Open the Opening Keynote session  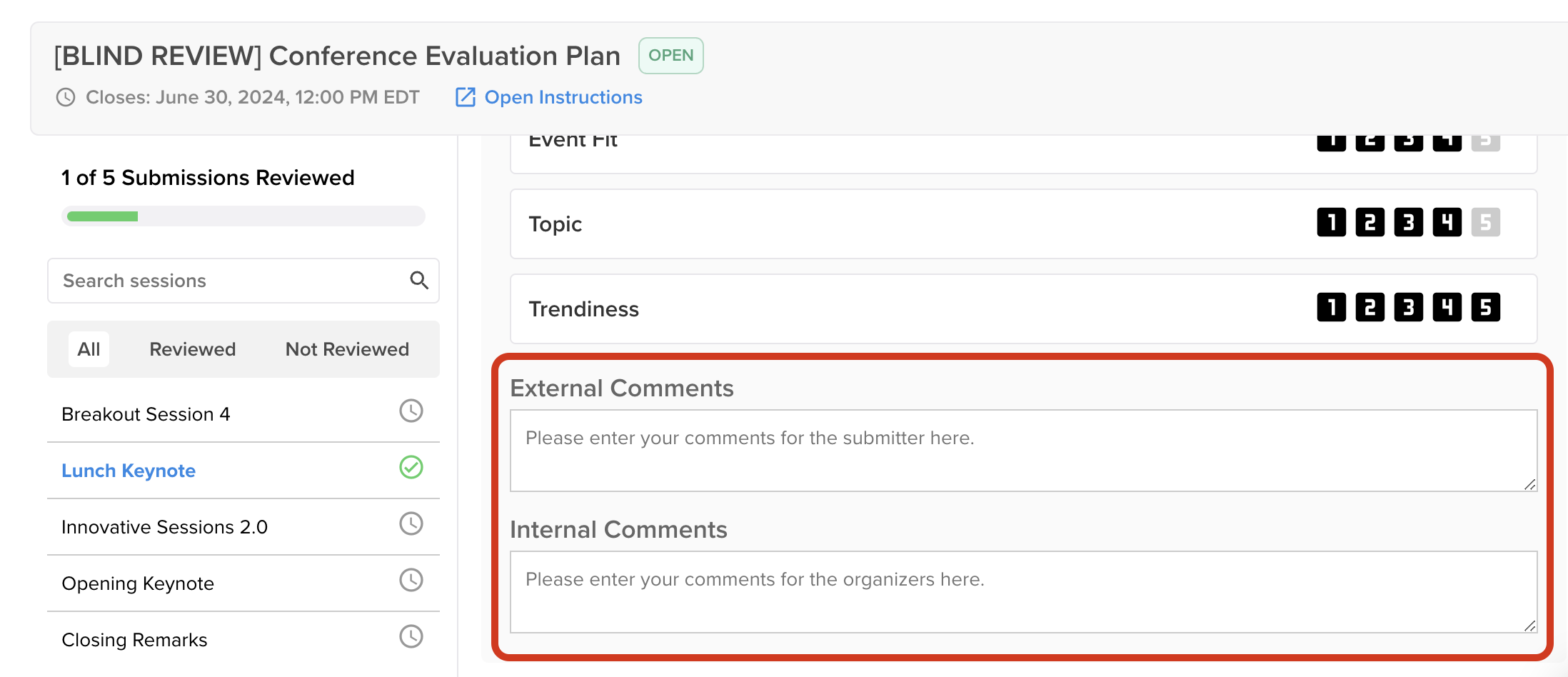[x=138, y=583]
